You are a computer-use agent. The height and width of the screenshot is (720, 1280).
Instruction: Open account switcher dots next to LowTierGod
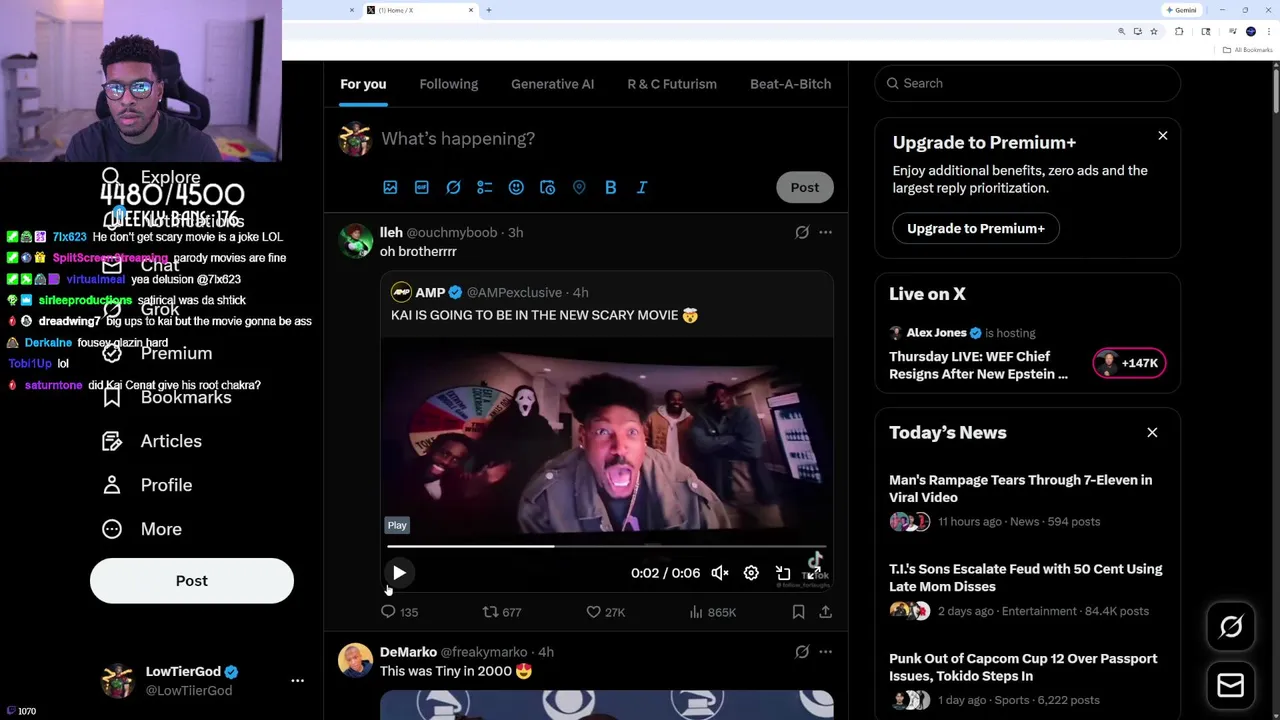click(297, 681)
